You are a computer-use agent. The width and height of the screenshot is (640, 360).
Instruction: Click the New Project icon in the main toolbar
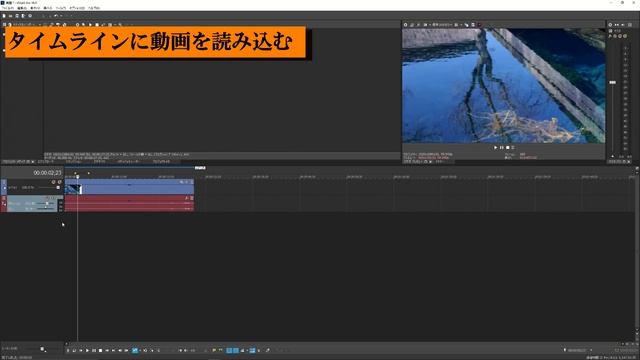[x=4, y=16]
